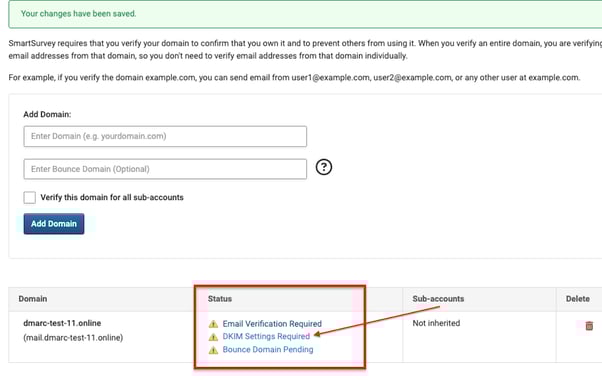Click the Delete column header
The height and width of the screenshot is (380, 602).
point(577,299)
